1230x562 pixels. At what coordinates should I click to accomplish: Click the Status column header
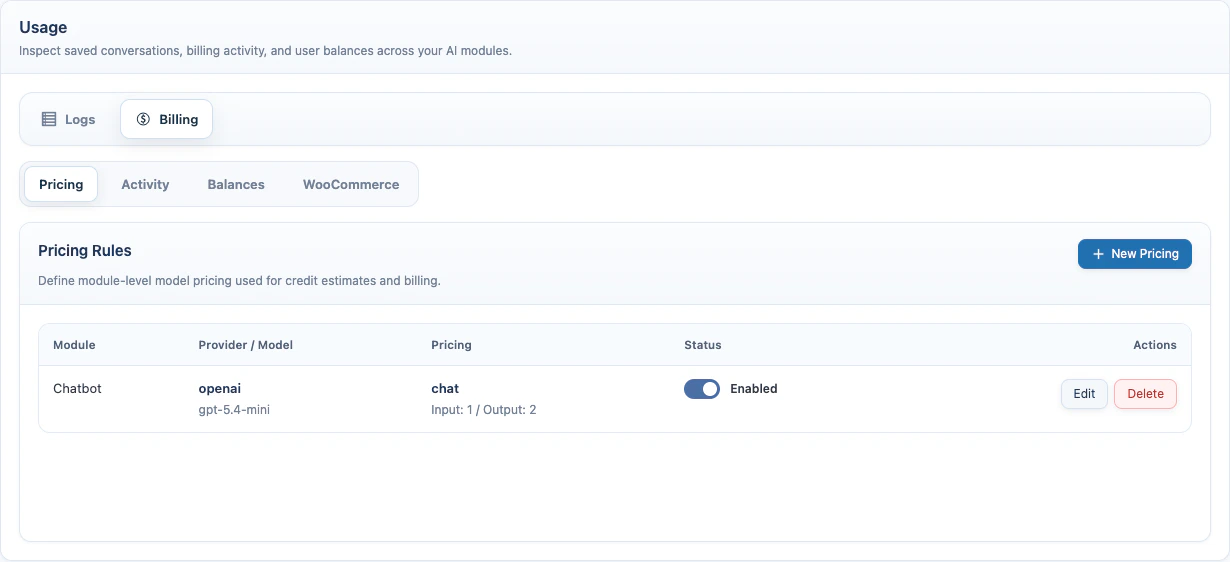[703, 345]
